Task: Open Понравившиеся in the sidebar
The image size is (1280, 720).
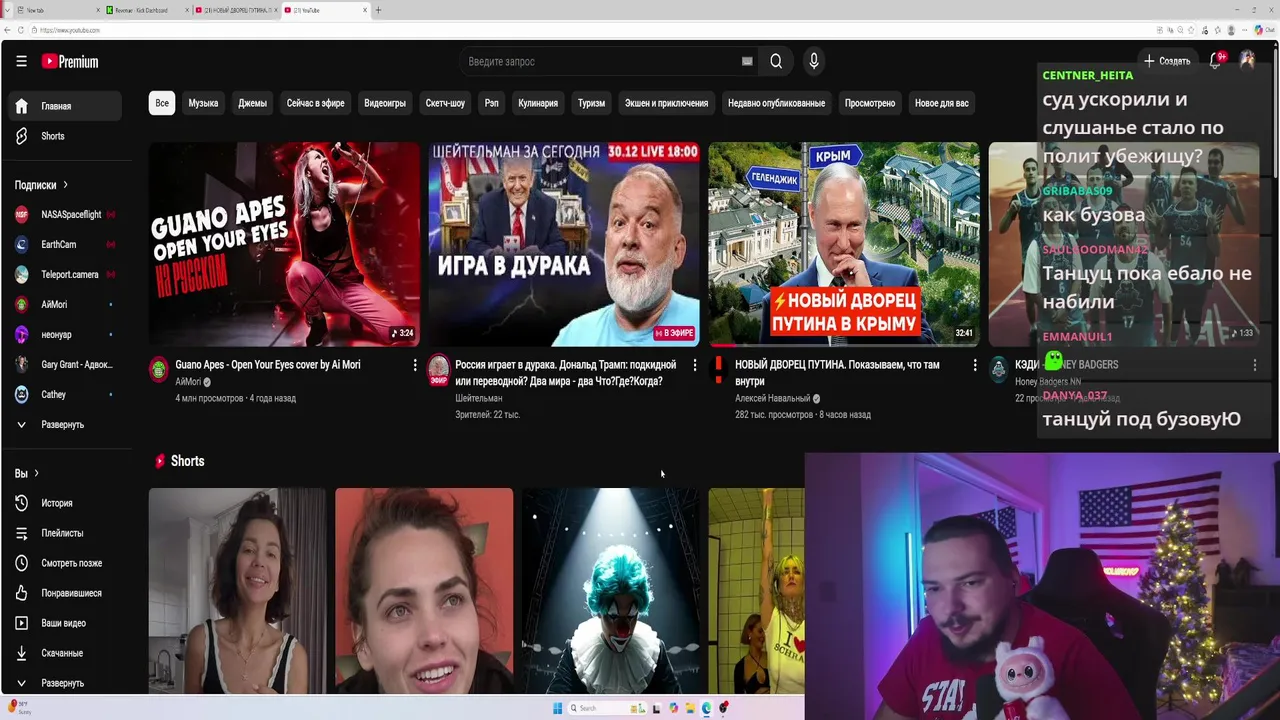Action: [65, 593]
